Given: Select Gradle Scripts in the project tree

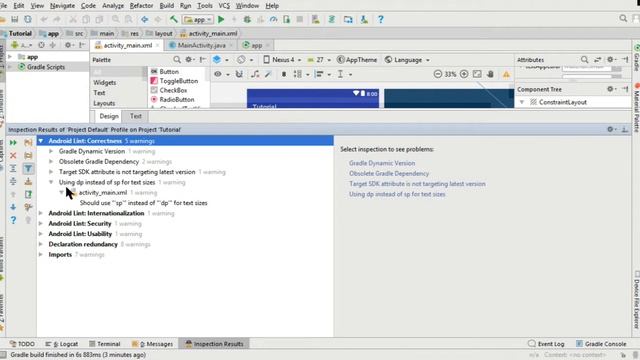Looking at the screenshot, I should point(46,67).
